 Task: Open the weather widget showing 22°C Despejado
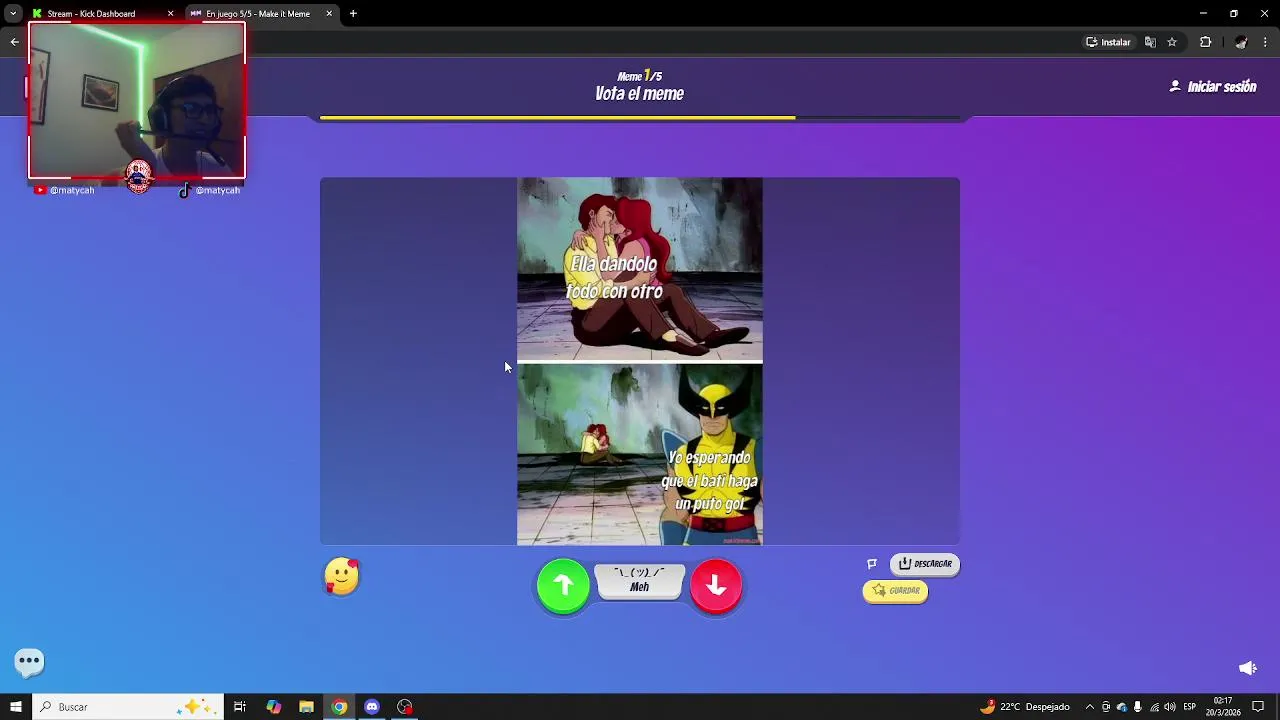click(1024, 707)
